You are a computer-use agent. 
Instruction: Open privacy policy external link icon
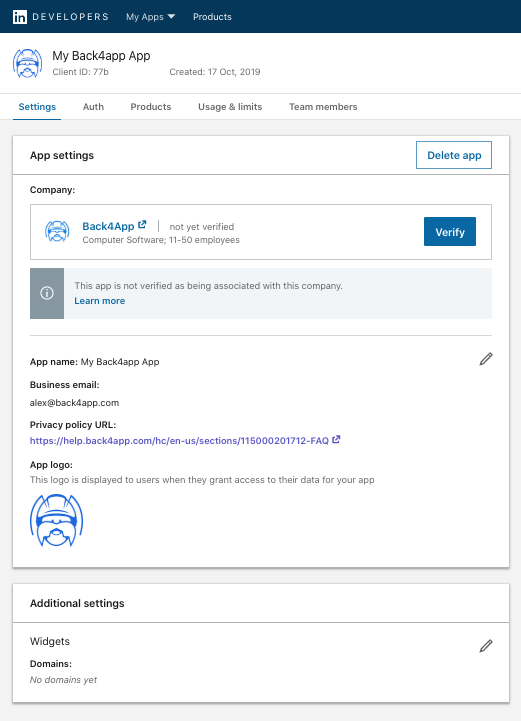pyautogui.click(x=336, y=440)
